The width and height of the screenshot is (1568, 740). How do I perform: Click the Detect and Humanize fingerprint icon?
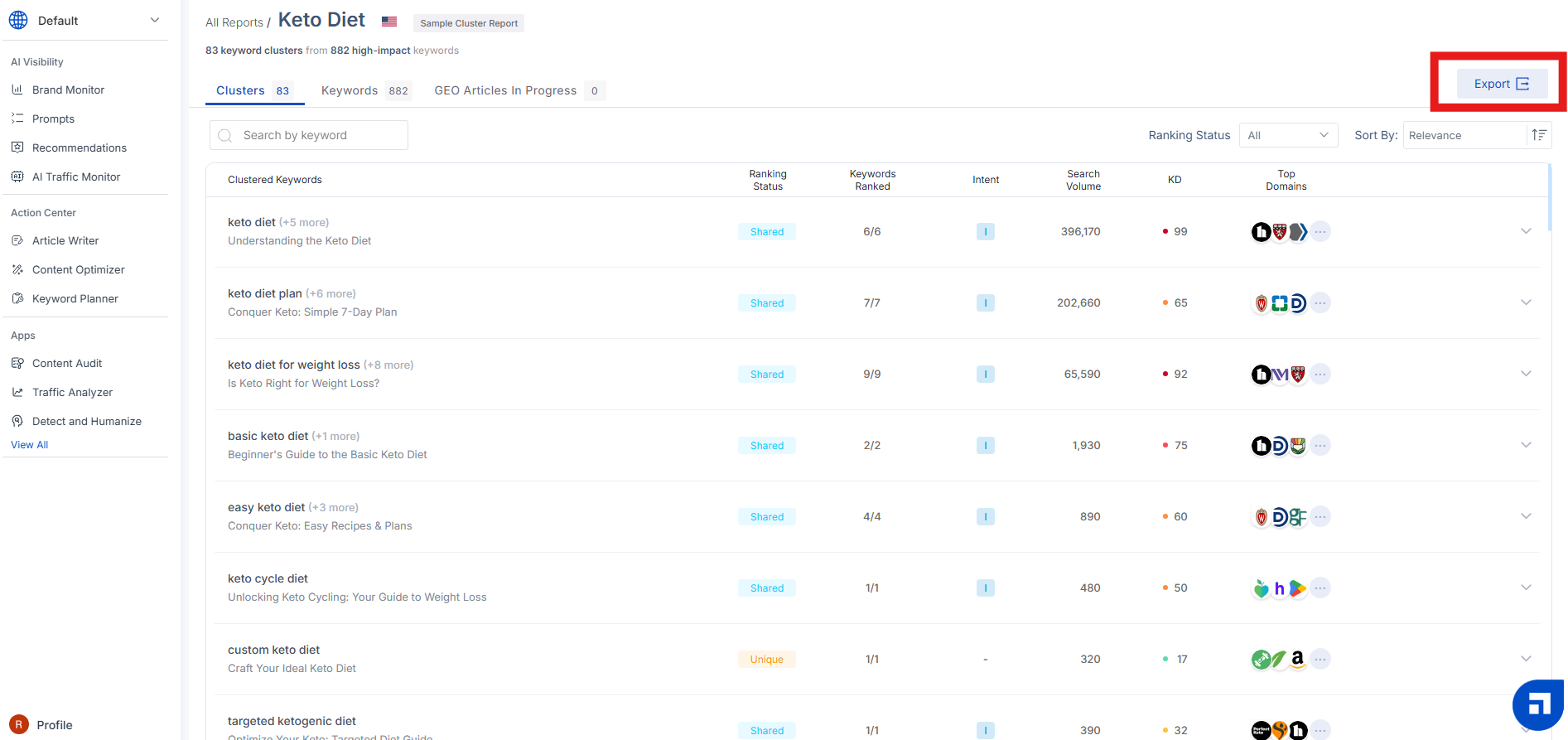17,421
